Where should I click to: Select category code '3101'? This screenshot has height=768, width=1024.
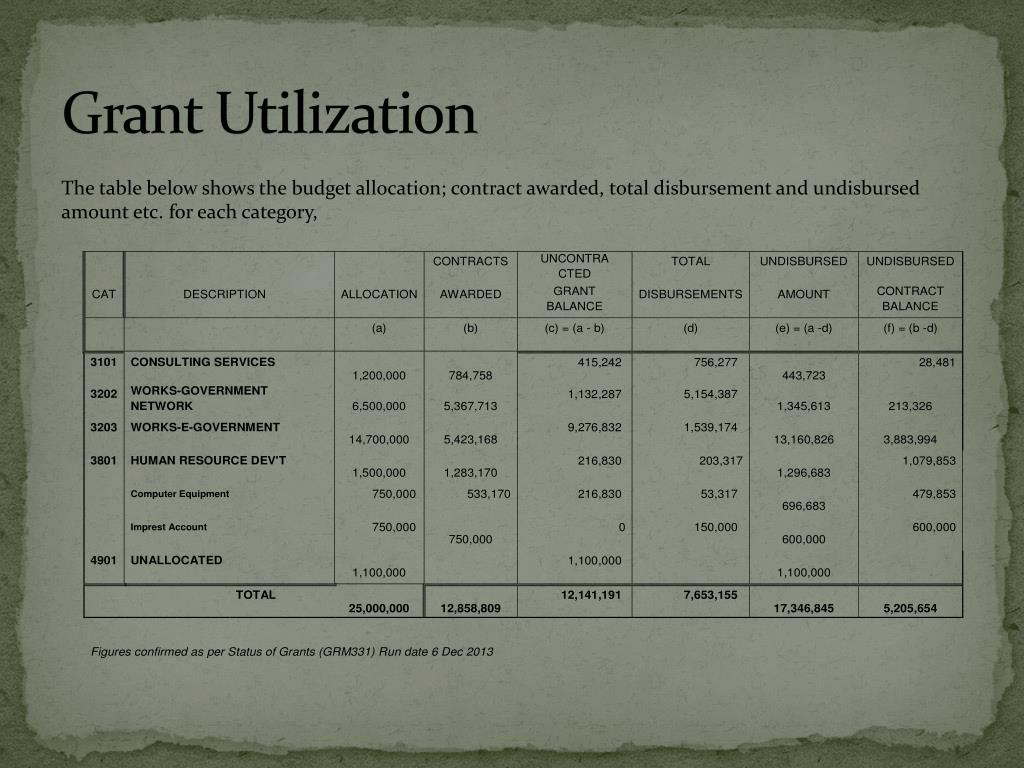(x=104, y=362)
